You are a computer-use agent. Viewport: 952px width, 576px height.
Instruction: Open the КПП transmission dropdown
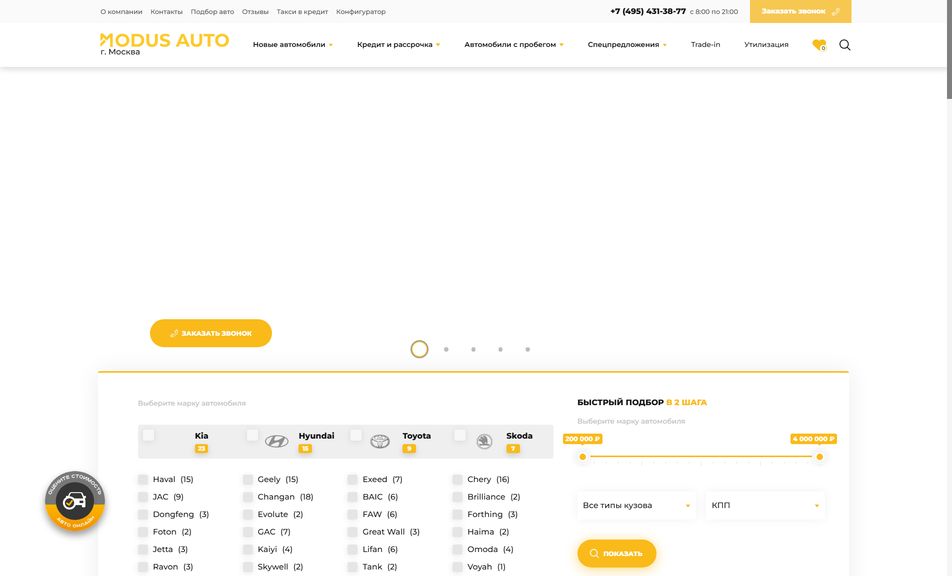pos(765,506)
